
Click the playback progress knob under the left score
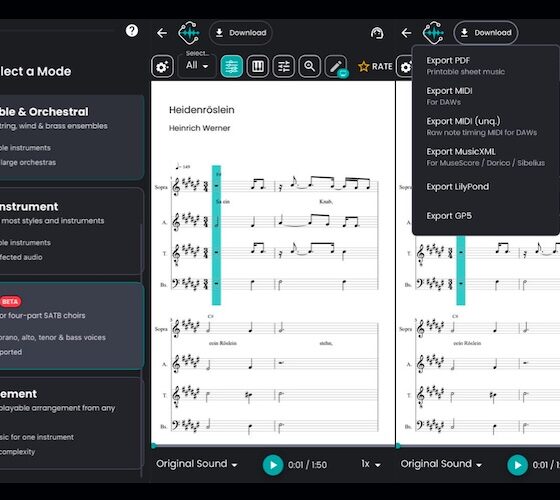pos(154,445)
